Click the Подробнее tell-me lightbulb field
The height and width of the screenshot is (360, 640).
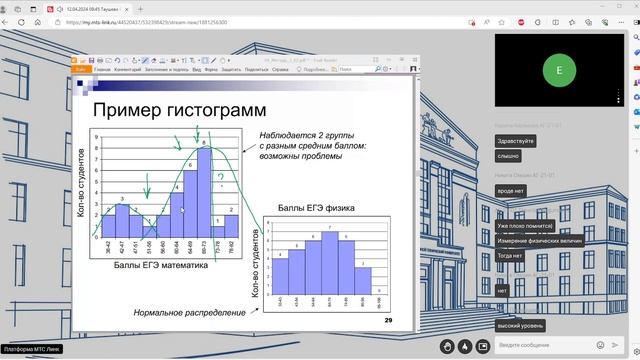pos(312,69)
